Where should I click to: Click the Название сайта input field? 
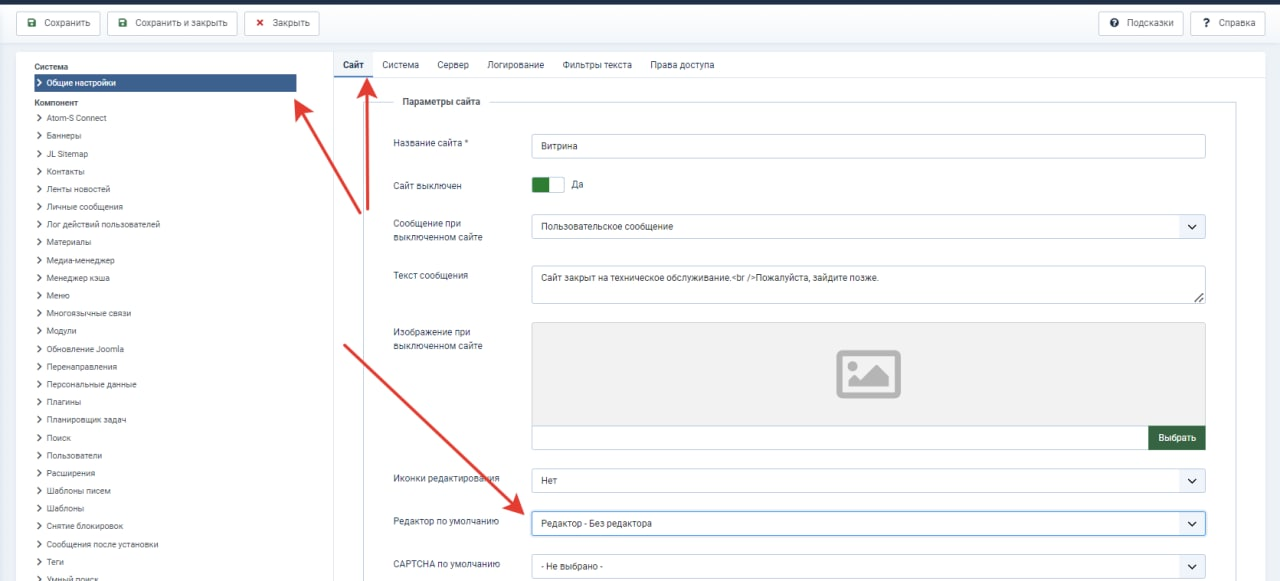[x=868, y=146]
